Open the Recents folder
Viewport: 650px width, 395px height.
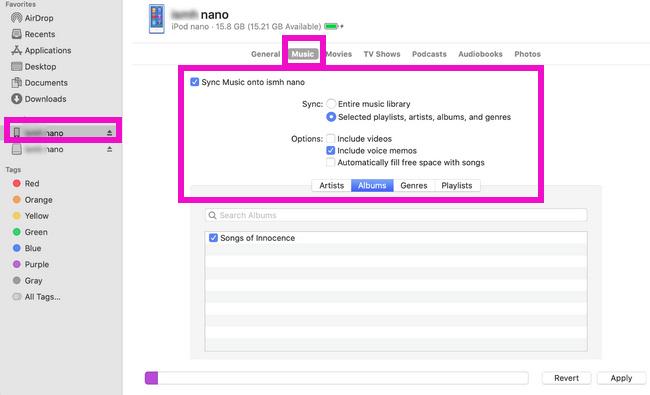pos(33,34)
